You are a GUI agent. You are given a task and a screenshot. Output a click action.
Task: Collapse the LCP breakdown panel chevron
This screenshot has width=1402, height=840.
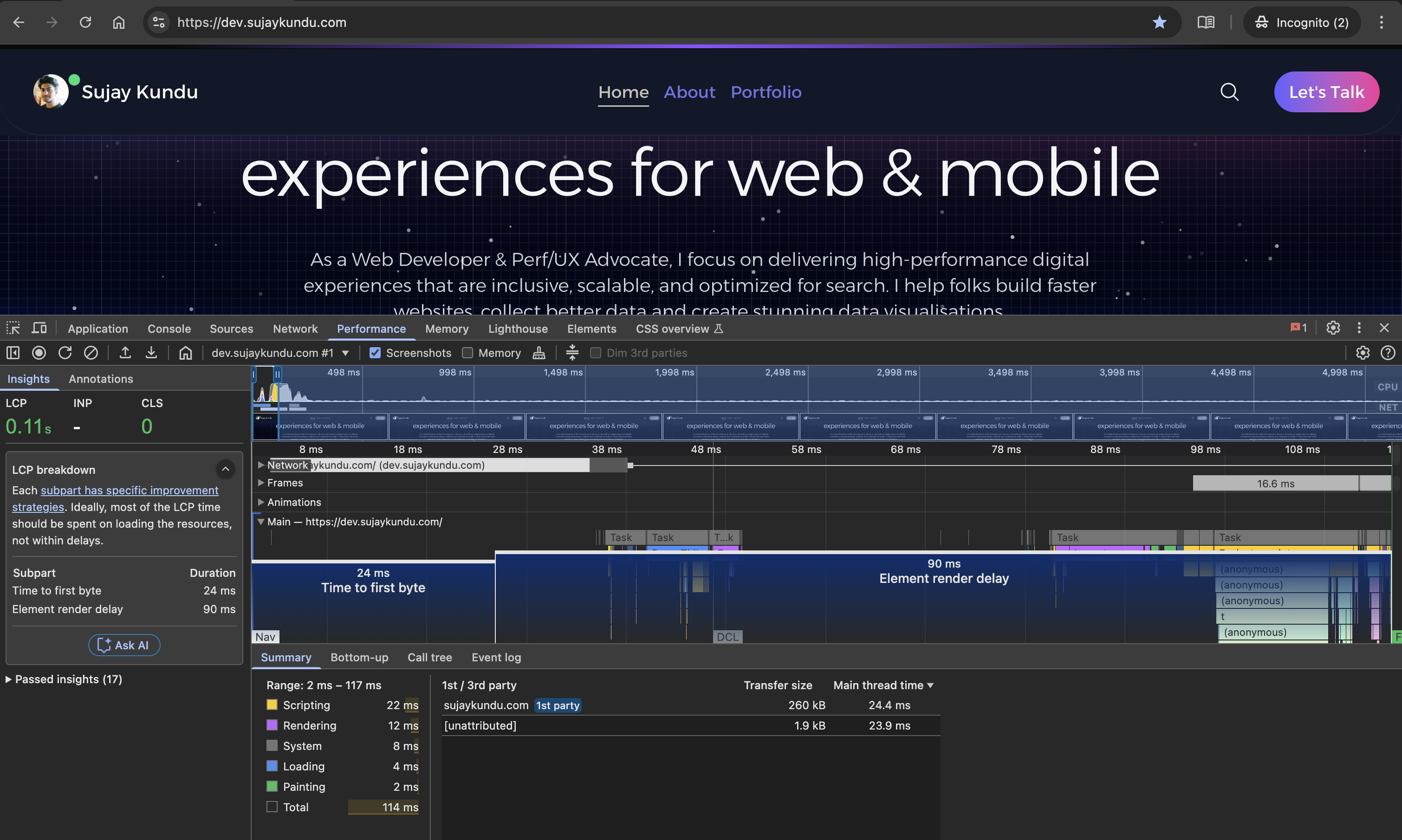coord(225,469)
